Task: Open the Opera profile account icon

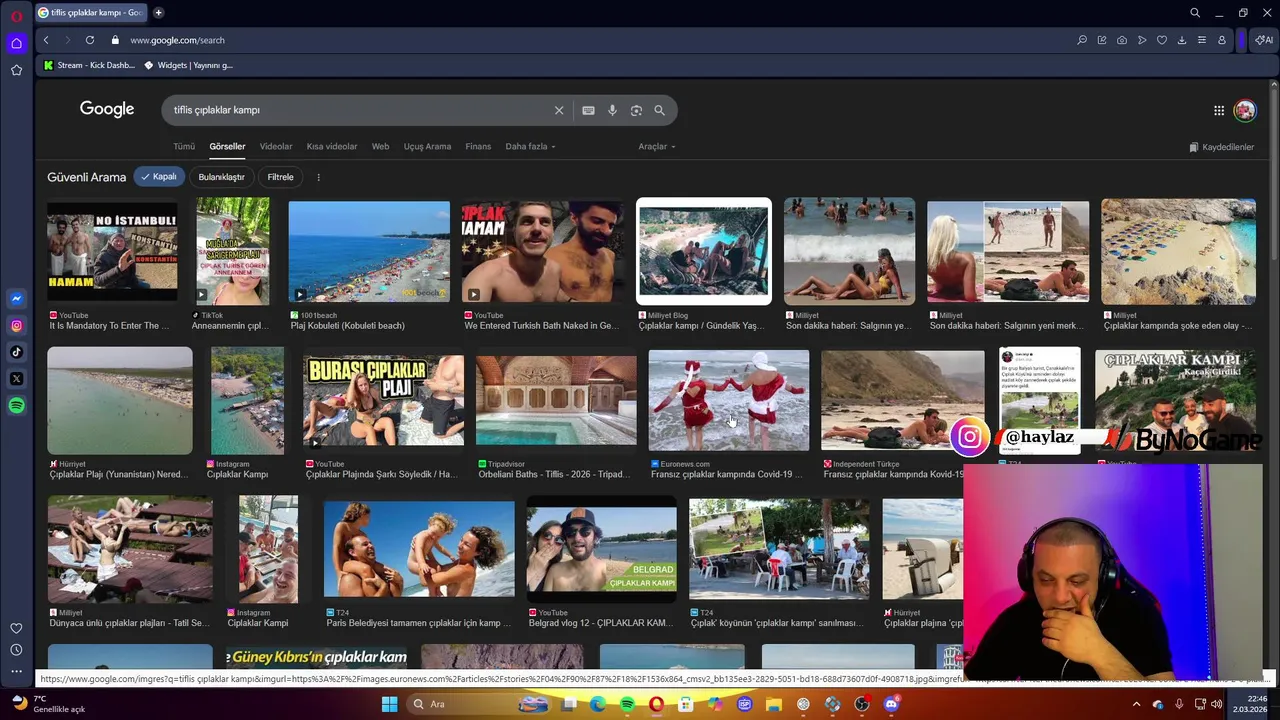Action: pyautogui.click(x=1222, y=40)
